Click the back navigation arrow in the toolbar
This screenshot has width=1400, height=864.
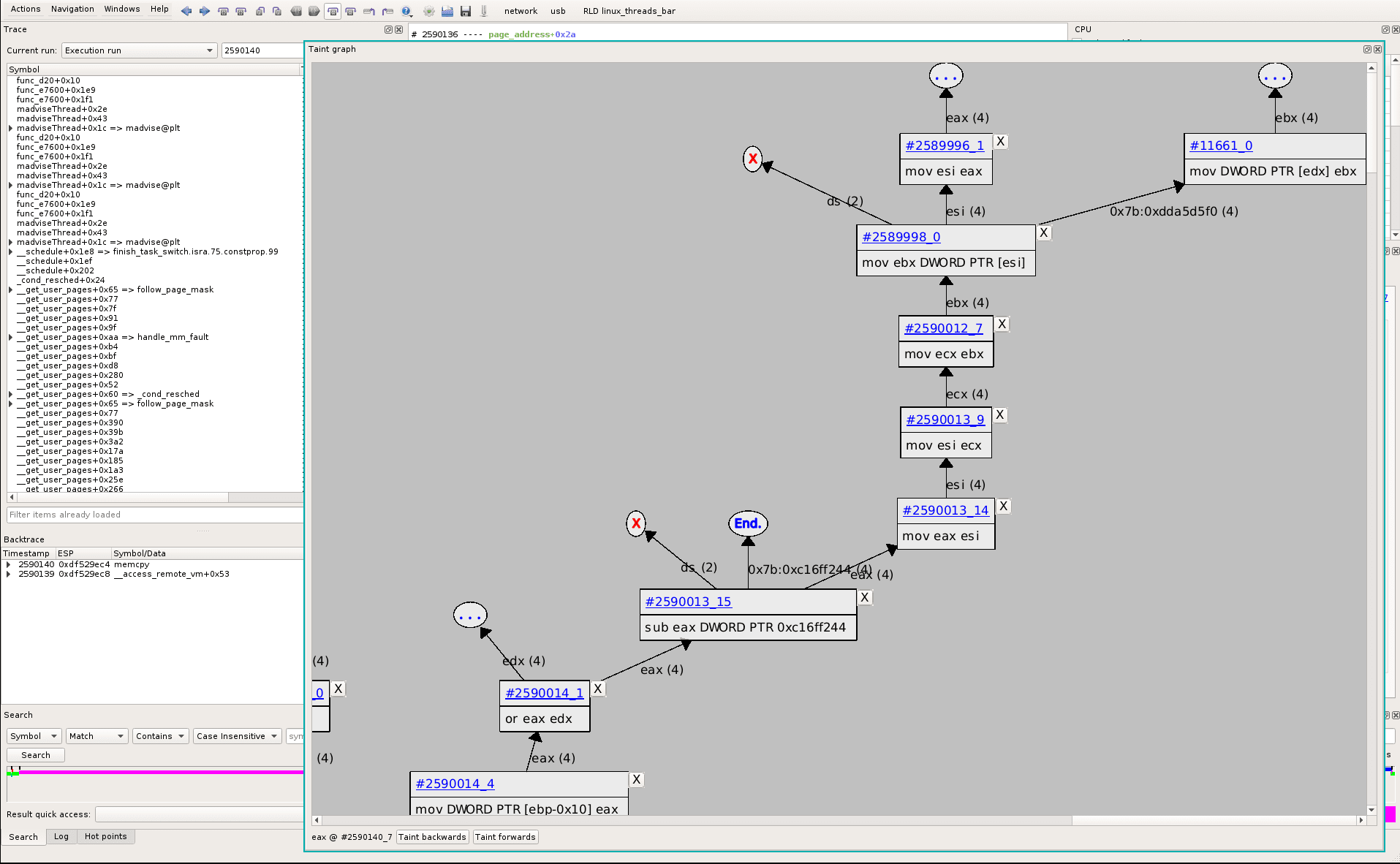coord(187,11)
